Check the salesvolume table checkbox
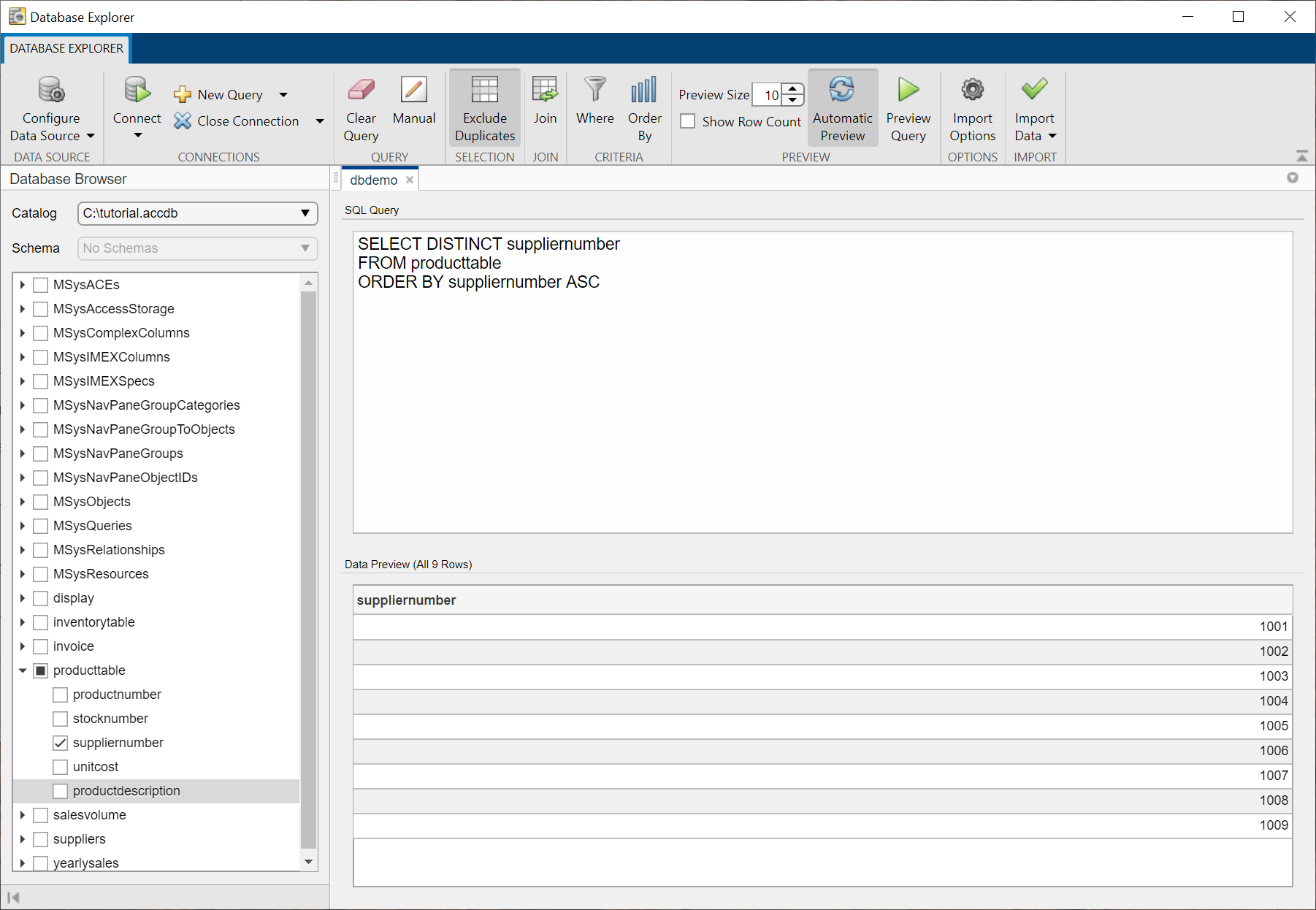Viewport: 1316px width, 910px height. [x=41, y=815]
